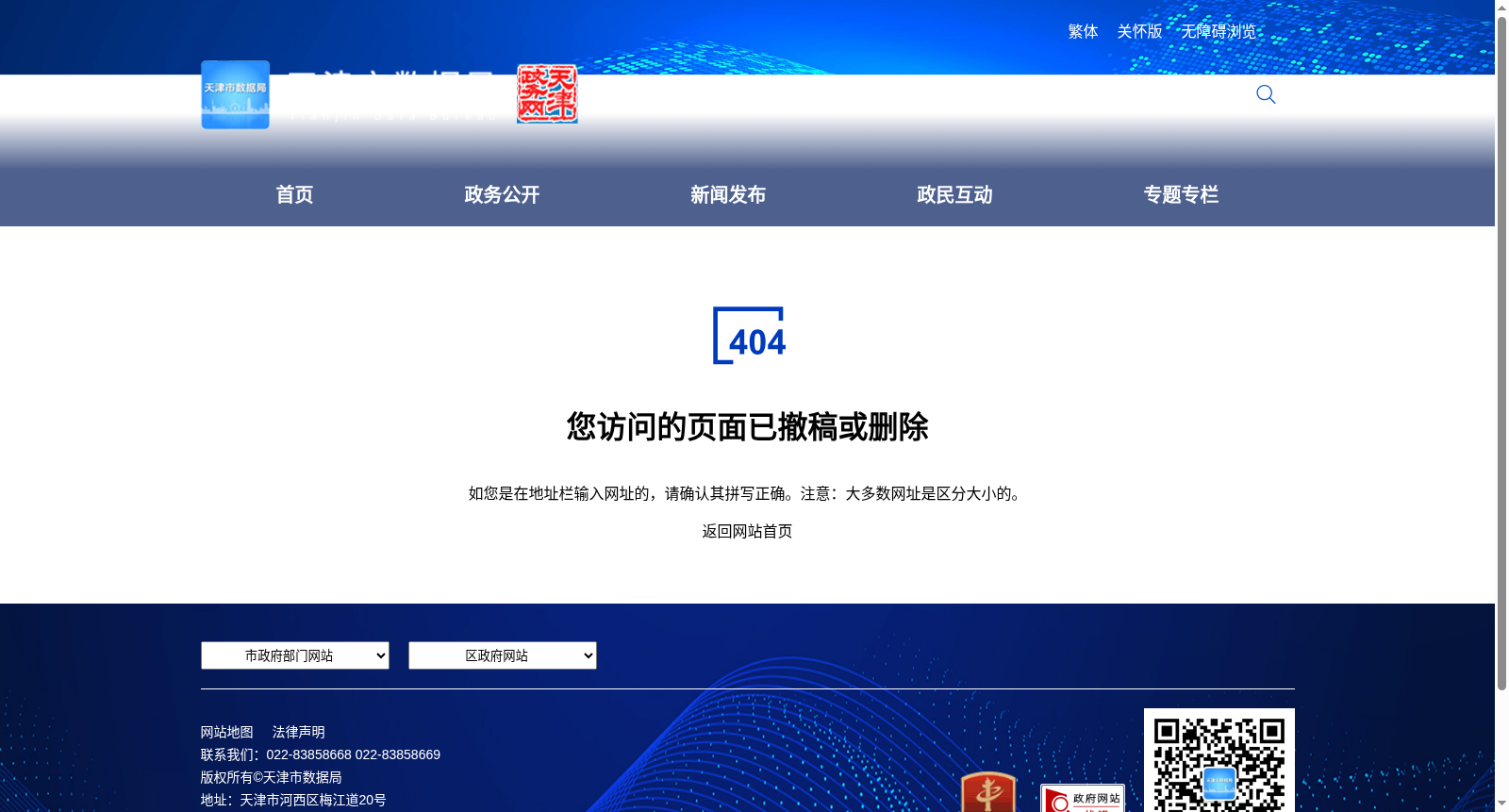Click the address 天津市河西区梅江道20号 text
Image resolution: width=1509 pixels, height=812 pixels.
pyautogui.click(x=313, y=800)
